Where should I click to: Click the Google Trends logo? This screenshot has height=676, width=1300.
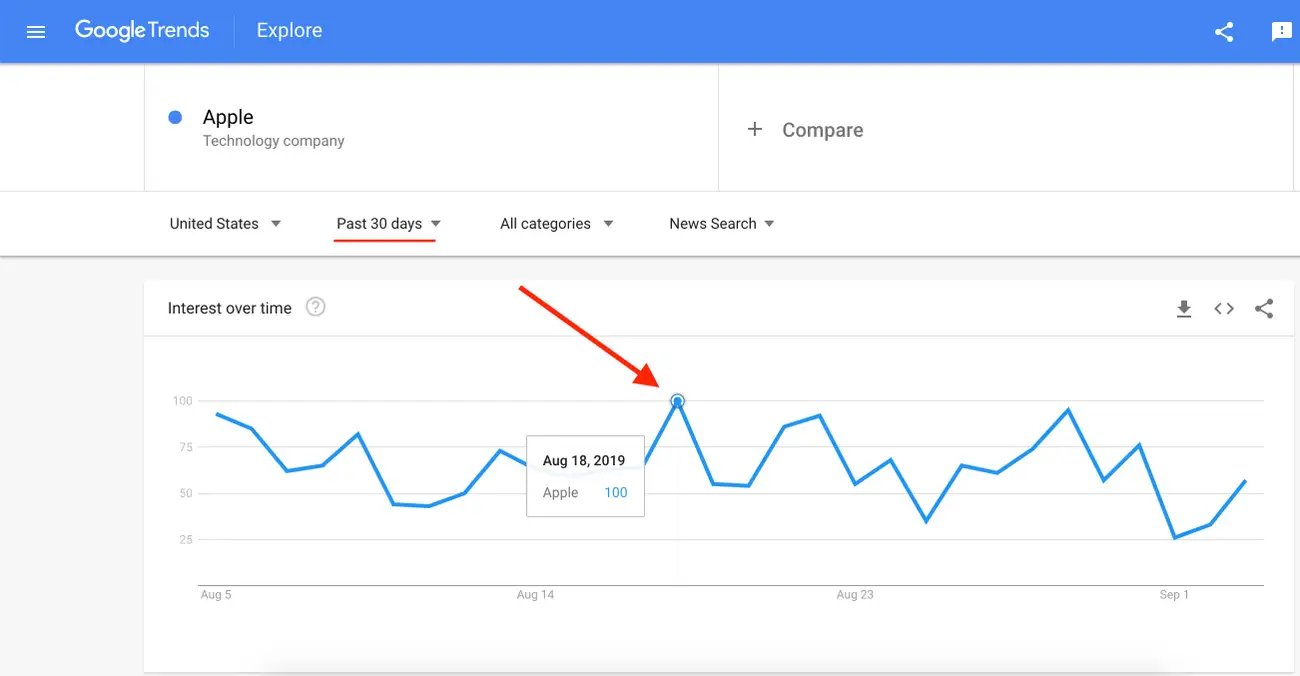tap(142, 31)
